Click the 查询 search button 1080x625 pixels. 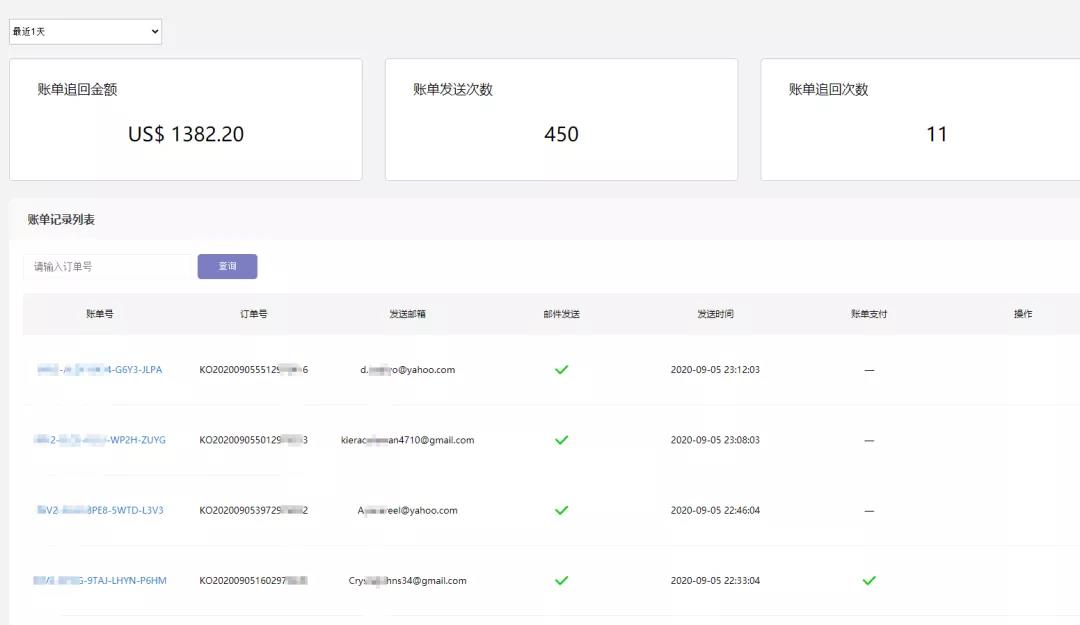pos(227,266)
